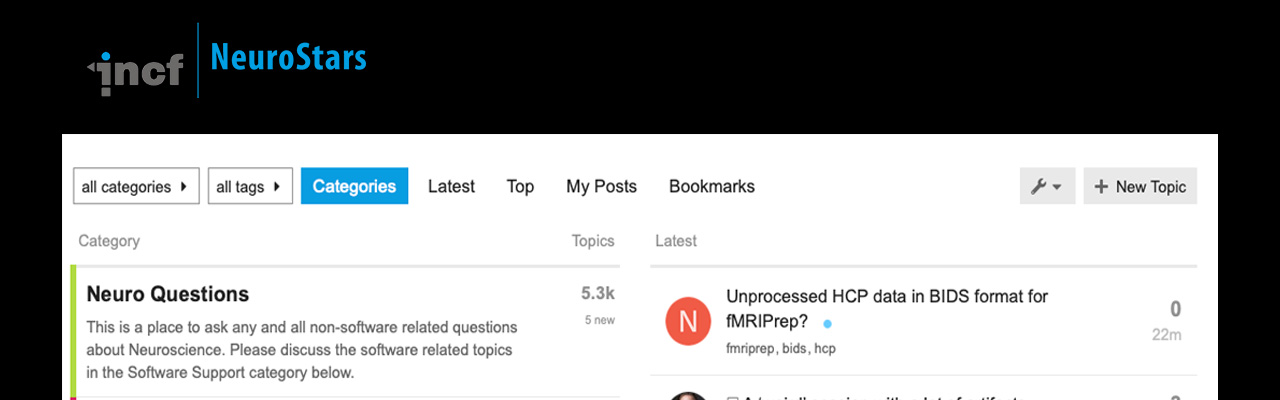Click the 5 new topics indicator
The image size is (1280, 400).
[600, 320]
